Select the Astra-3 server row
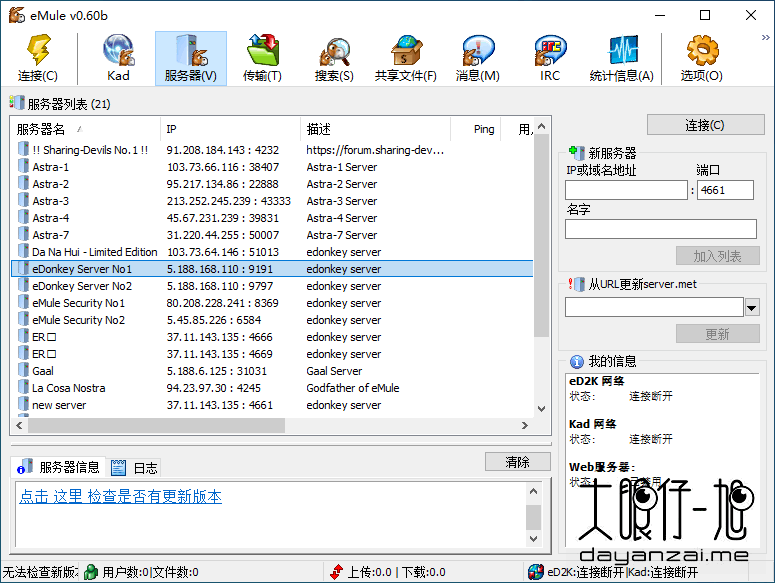 point(272,201)
